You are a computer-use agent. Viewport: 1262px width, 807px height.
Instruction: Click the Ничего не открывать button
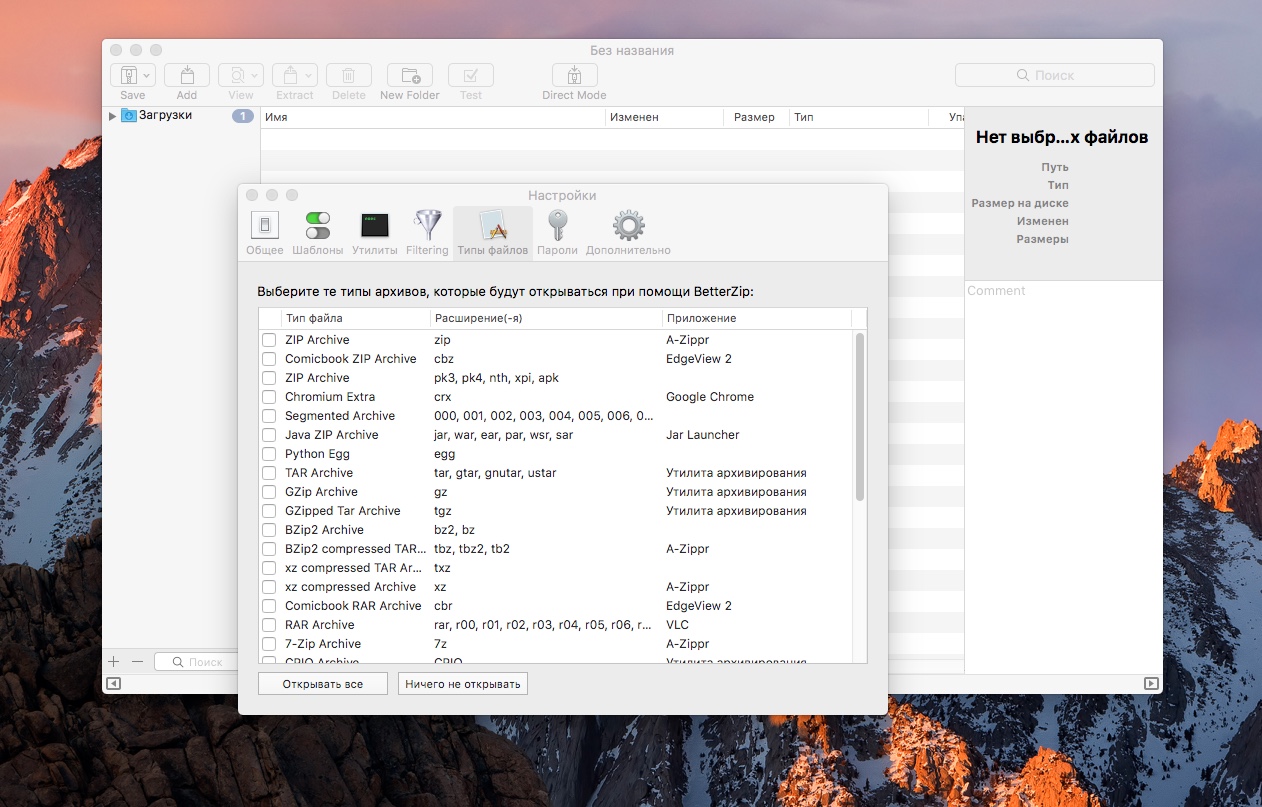pyautogui.click(x=462, y=684)
